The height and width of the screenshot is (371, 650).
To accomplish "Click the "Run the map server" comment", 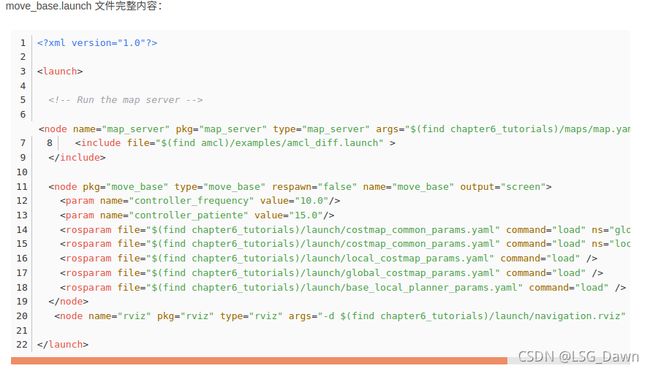I will tap(125, 100).
